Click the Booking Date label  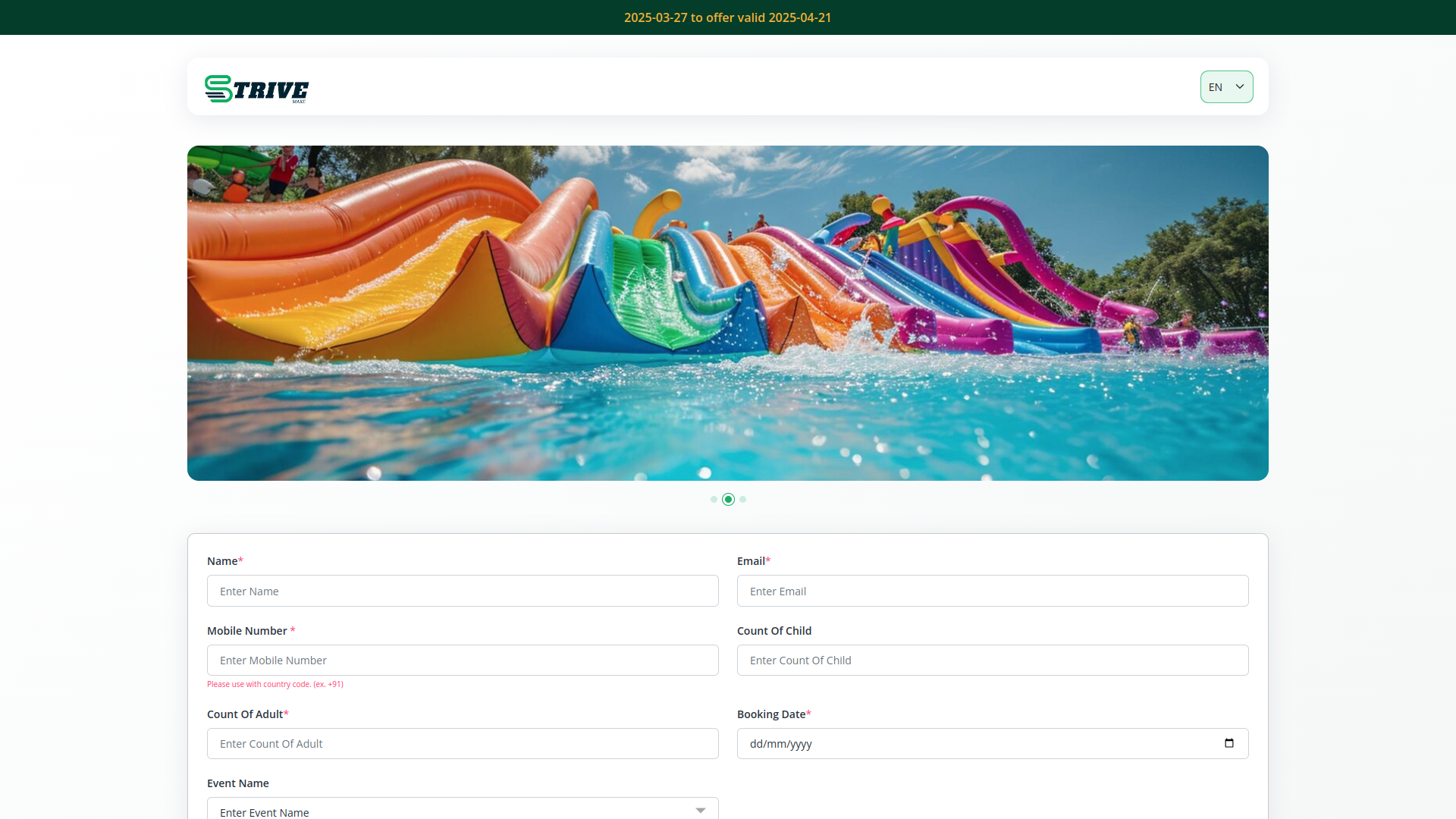pyautogui.click(x=771, y=714)
